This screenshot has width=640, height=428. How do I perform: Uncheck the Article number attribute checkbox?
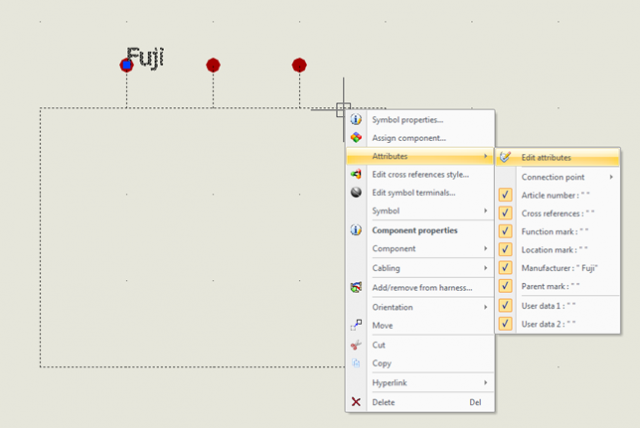pos(505,195)
